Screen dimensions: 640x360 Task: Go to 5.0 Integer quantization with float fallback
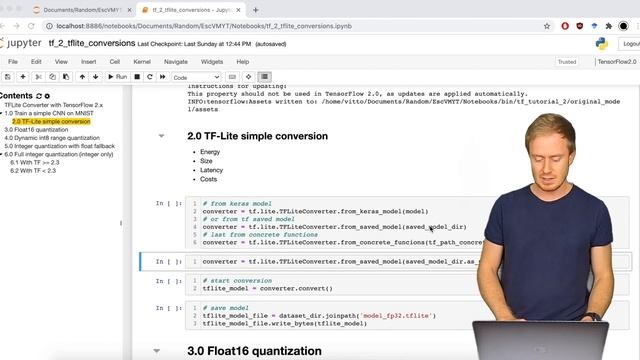(x=60, y=146)
